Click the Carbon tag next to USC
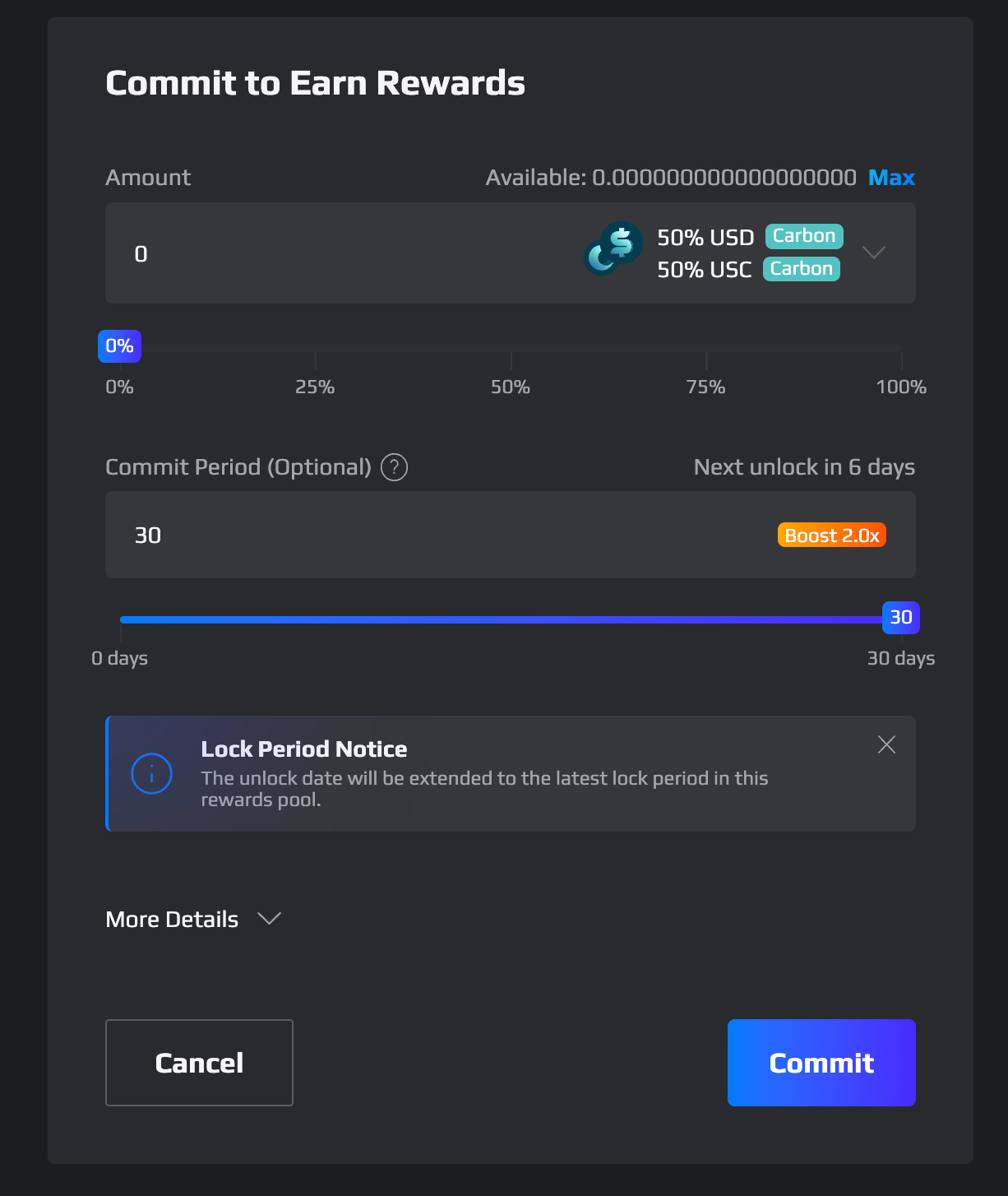The height and width of the screenshot is (1196, 1008). [802, 269]
